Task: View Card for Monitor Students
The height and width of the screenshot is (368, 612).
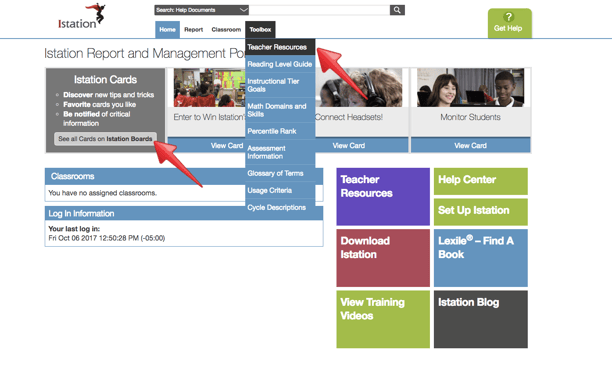Action: (470, 146)
